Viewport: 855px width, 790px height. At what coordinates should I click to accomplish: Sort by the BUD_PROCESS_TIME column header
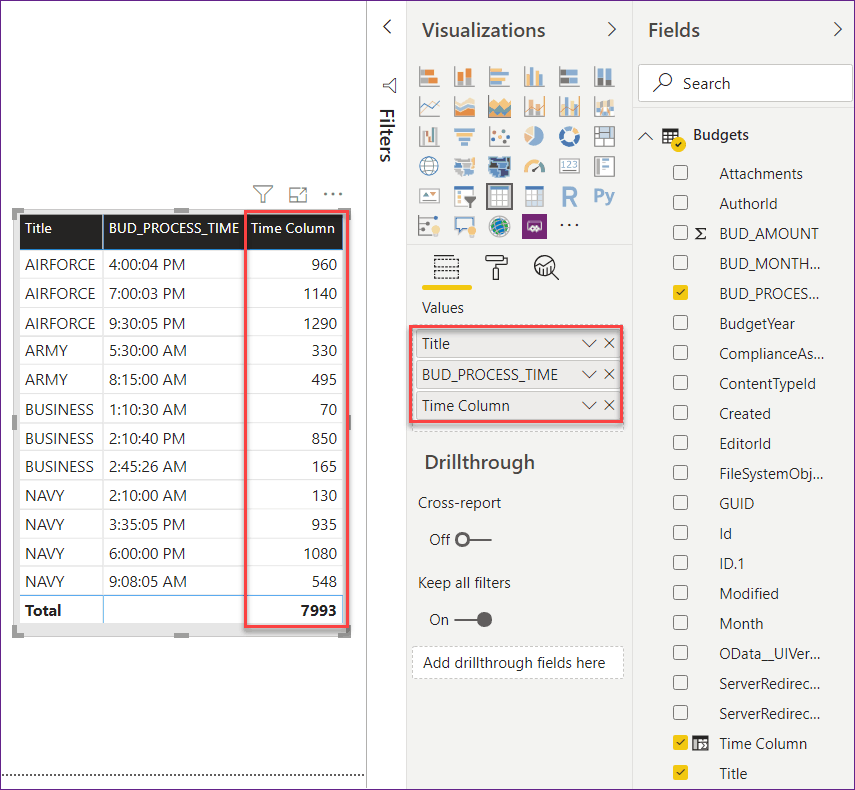[173, 232]
